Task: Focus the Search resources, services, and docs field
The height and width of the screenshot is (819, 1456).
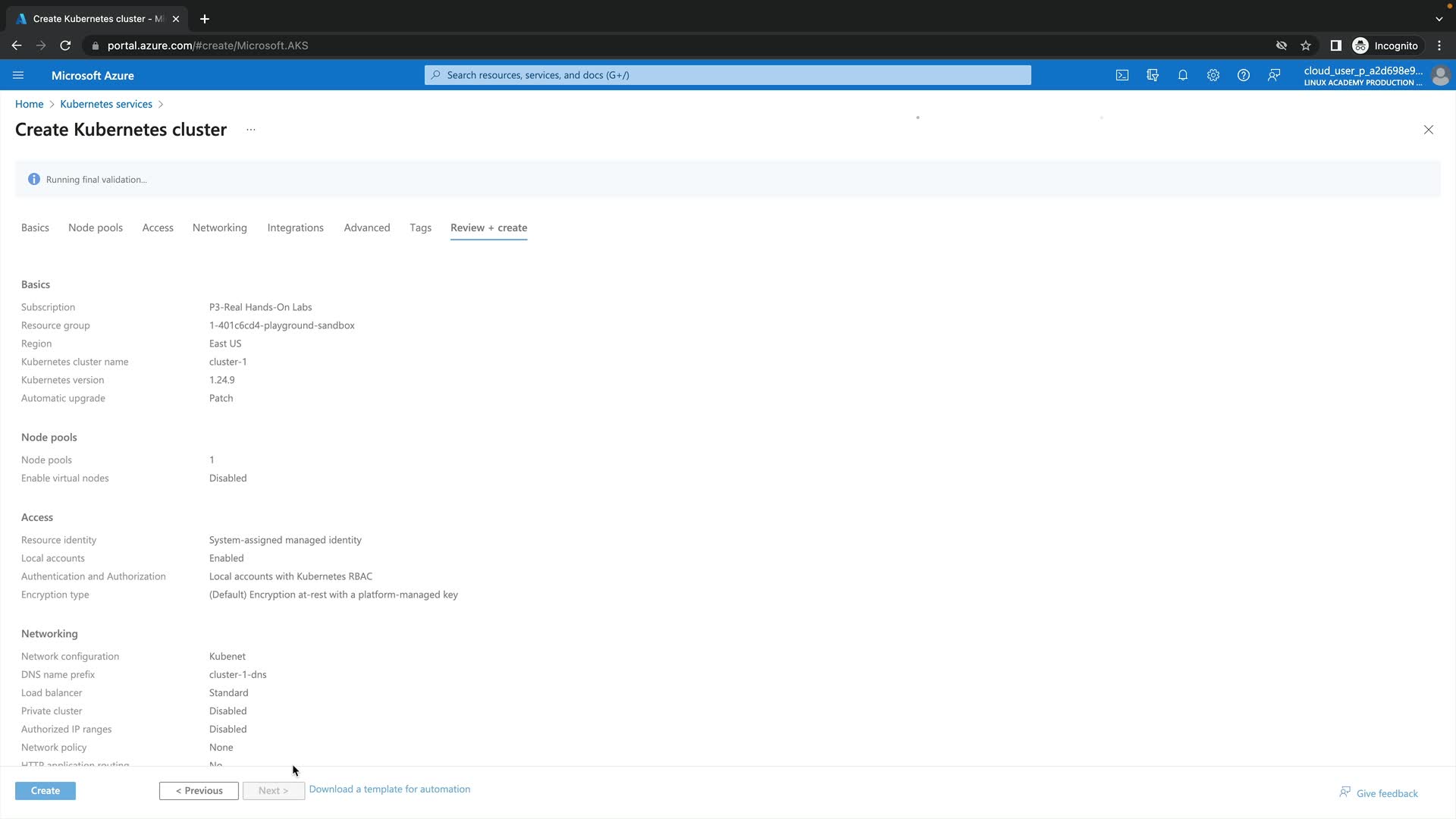Action: pyautogui.click(x=728, y=75)
